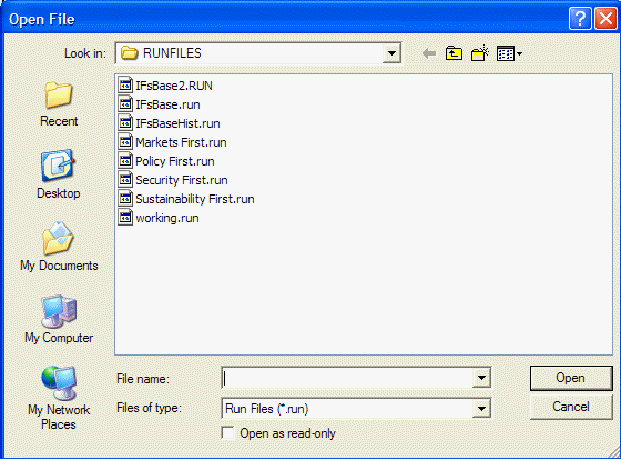Click the Help question mark button
621x459 pixels.
581,18
